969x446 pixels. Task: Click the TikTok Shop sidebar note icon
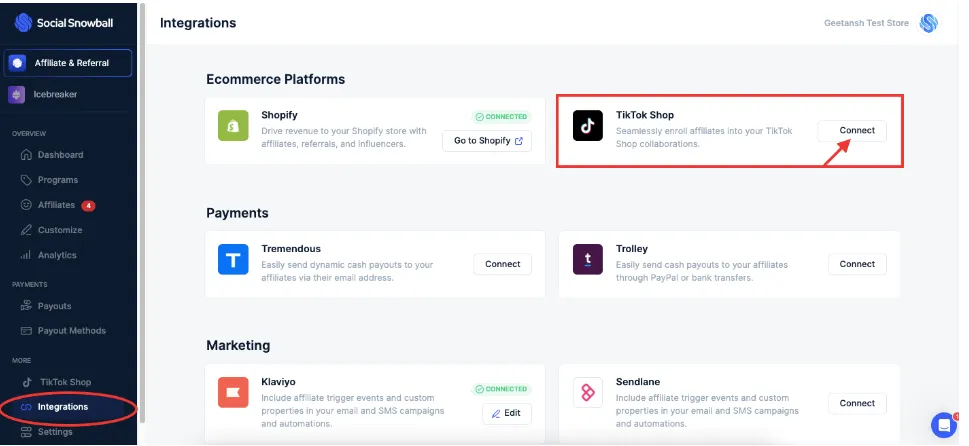(x=27, y=382)
